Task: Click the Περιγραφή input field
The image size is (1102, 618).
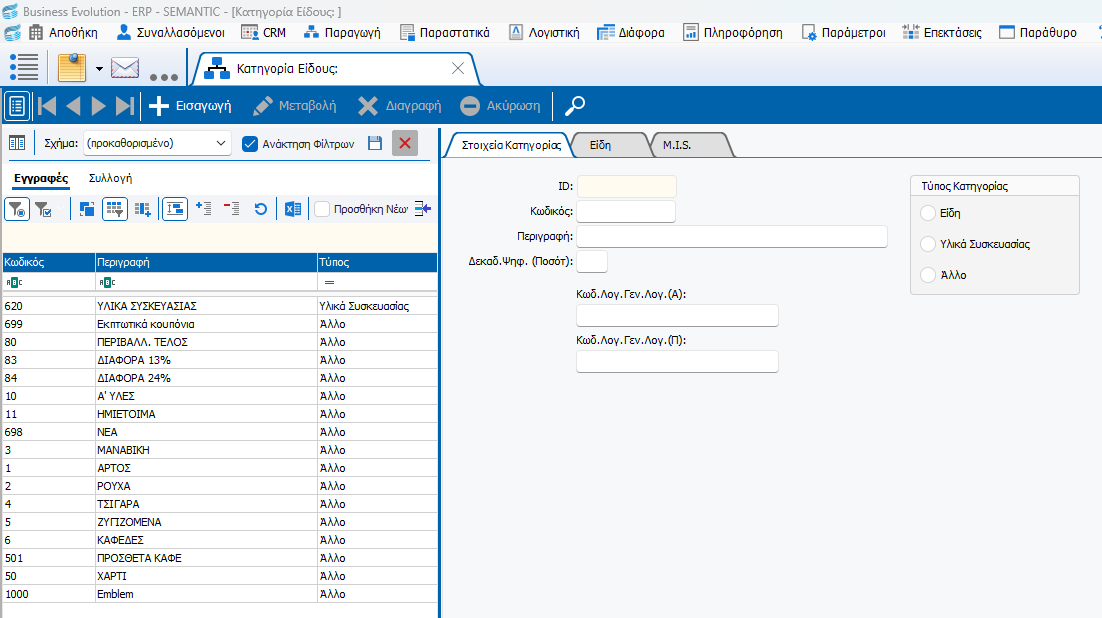Action: click(732, 236)
